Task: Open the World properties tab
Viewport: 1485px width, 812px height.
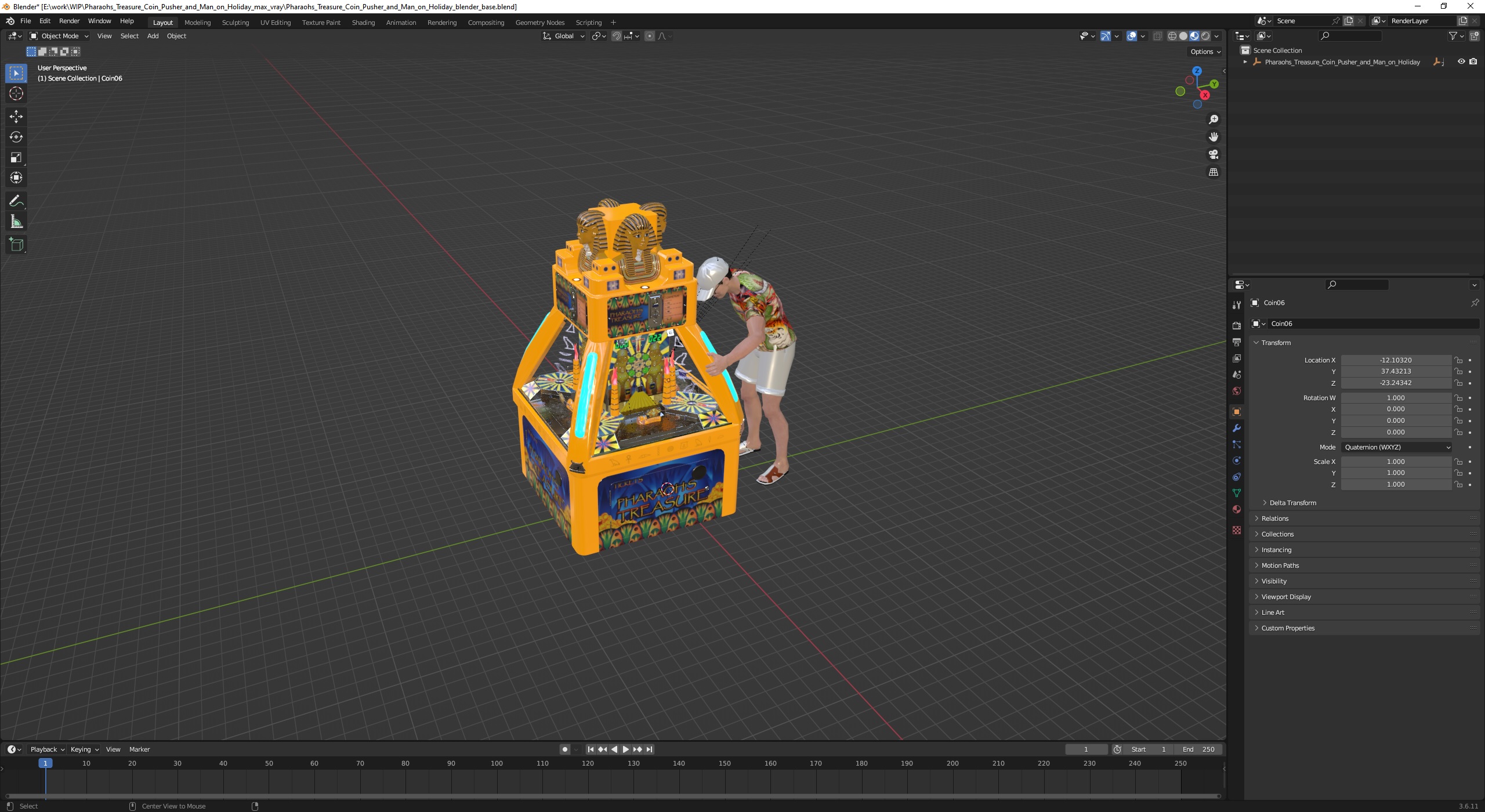Action: pos(1236,391)
